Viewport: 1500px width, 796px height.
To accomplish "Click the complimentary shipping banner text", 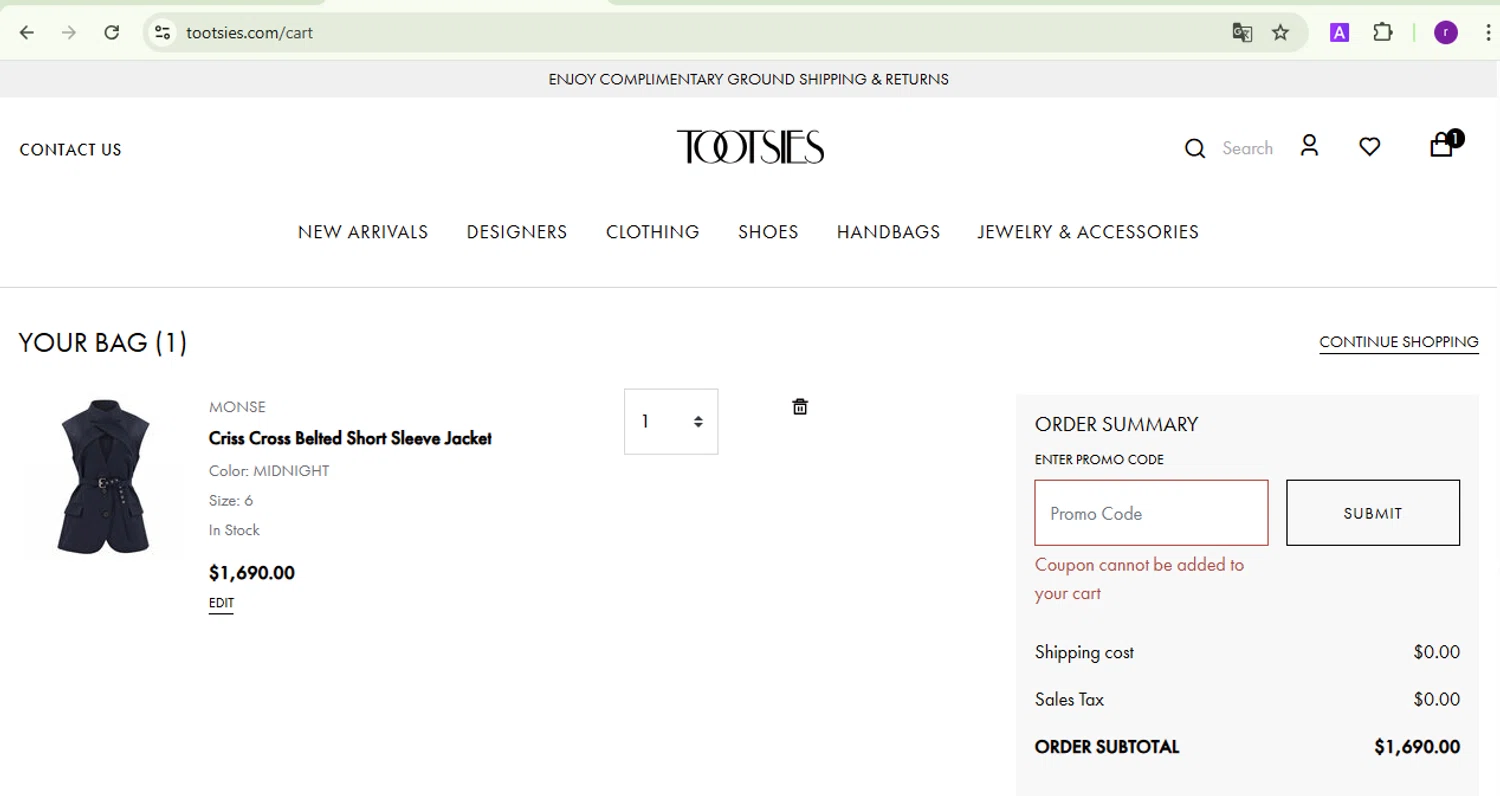I will [749, 79].
